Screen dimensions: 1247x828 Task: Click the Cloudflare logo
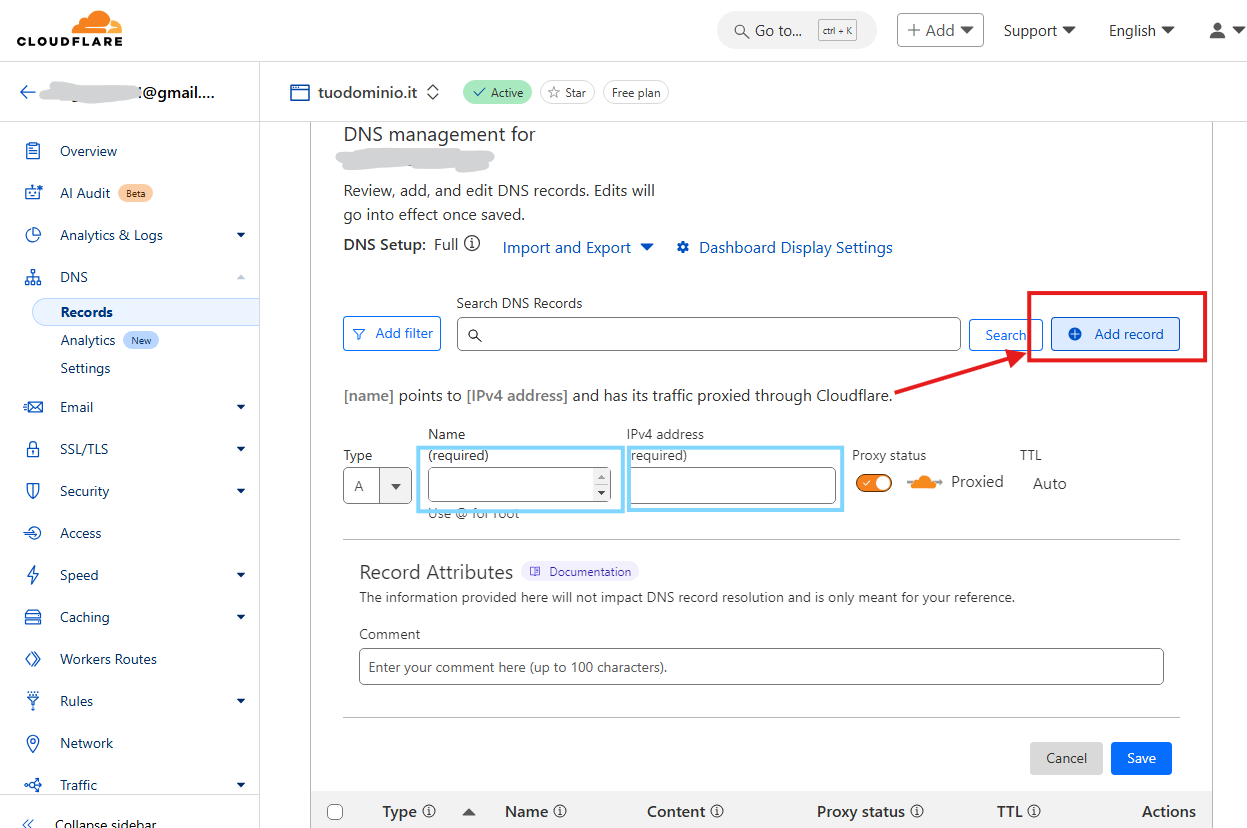pyautogui.click(x=70, y=29)
